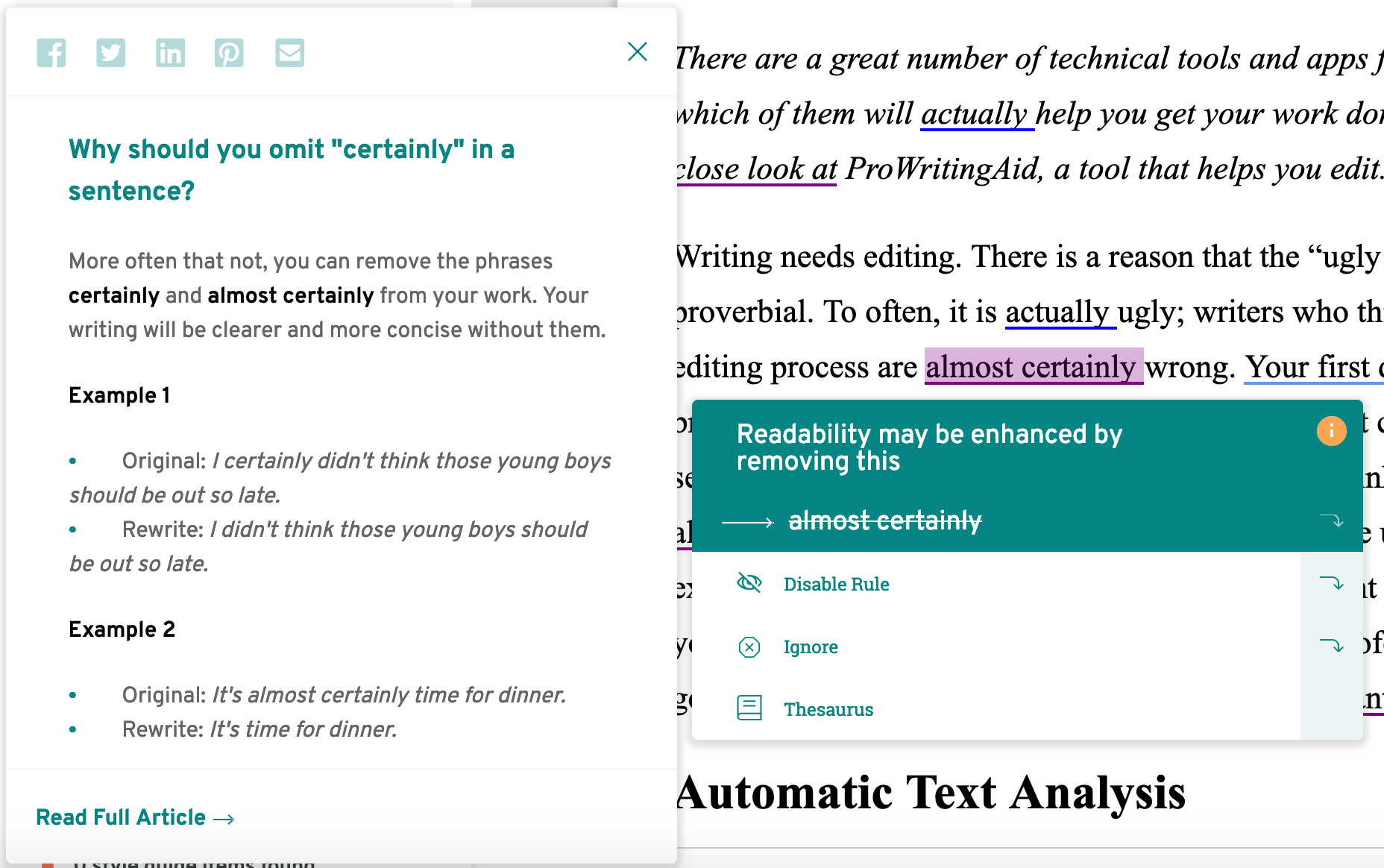Viewport: 1384px width, 868px height.
Task: Open Thesaurus from the suggestion popup
Action: tap(828, 709)
